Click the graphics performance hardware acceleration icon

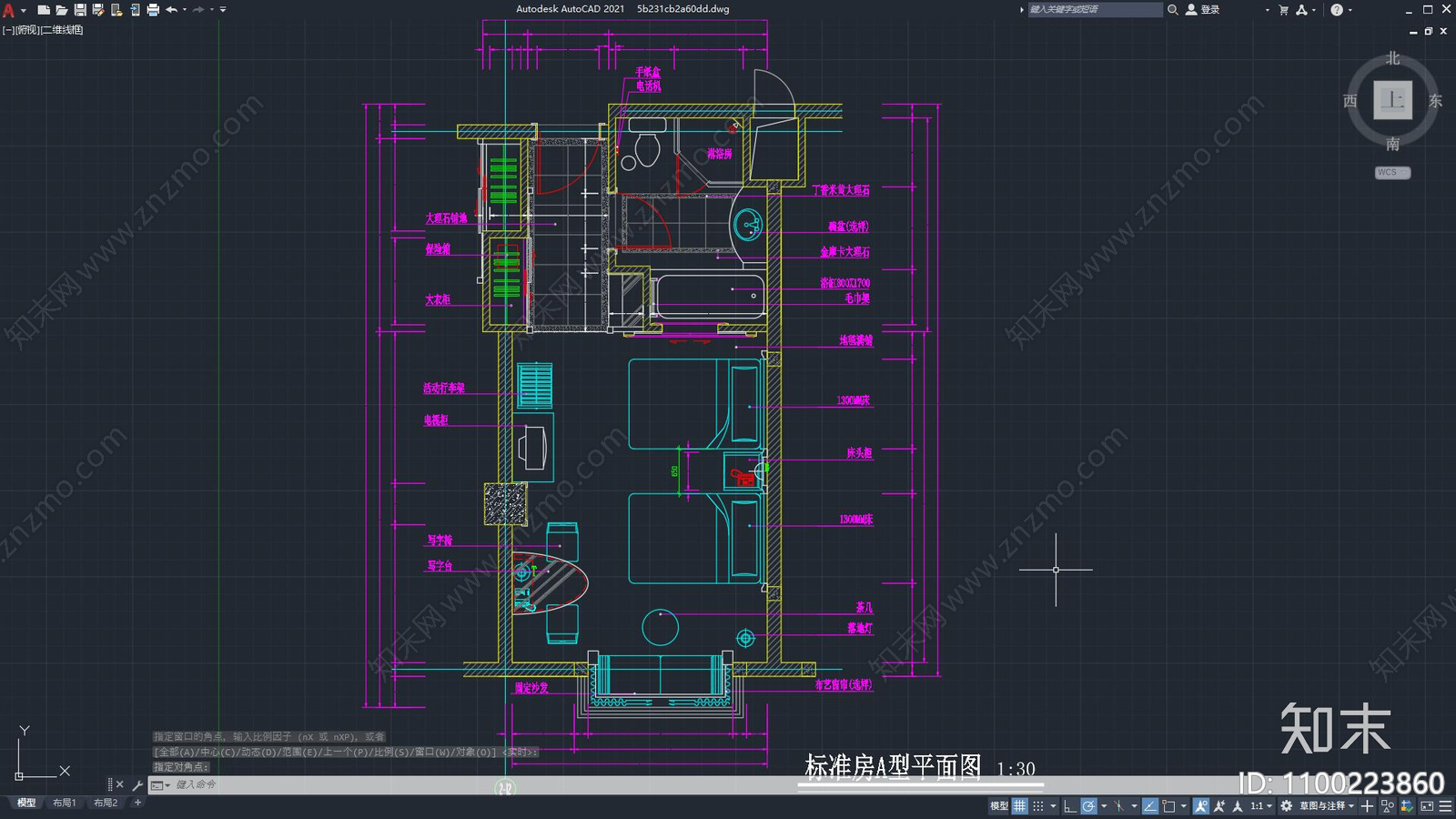tap(1407, 806)
